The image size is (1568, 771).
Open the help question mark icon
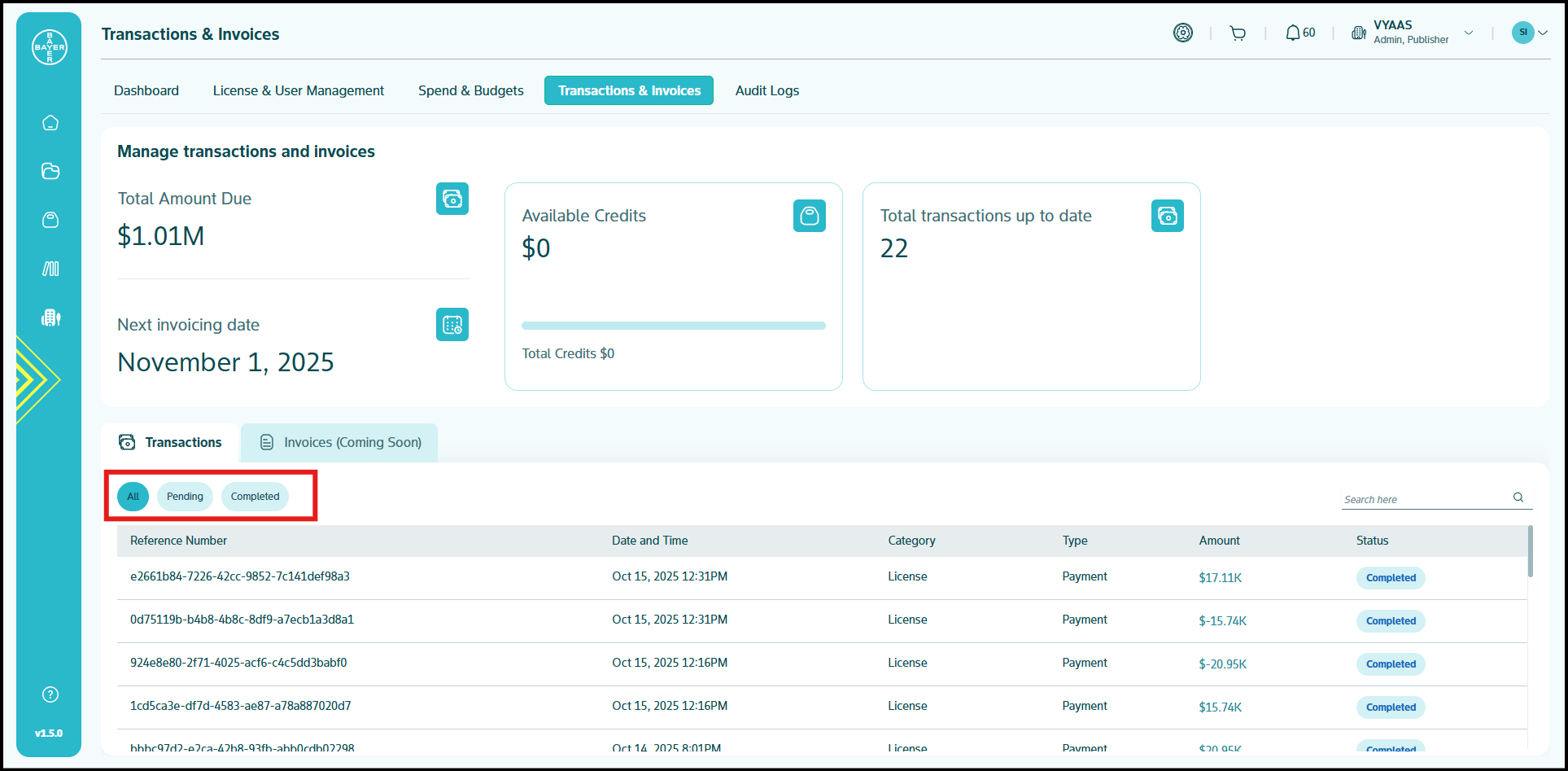(x=50, y=694)
